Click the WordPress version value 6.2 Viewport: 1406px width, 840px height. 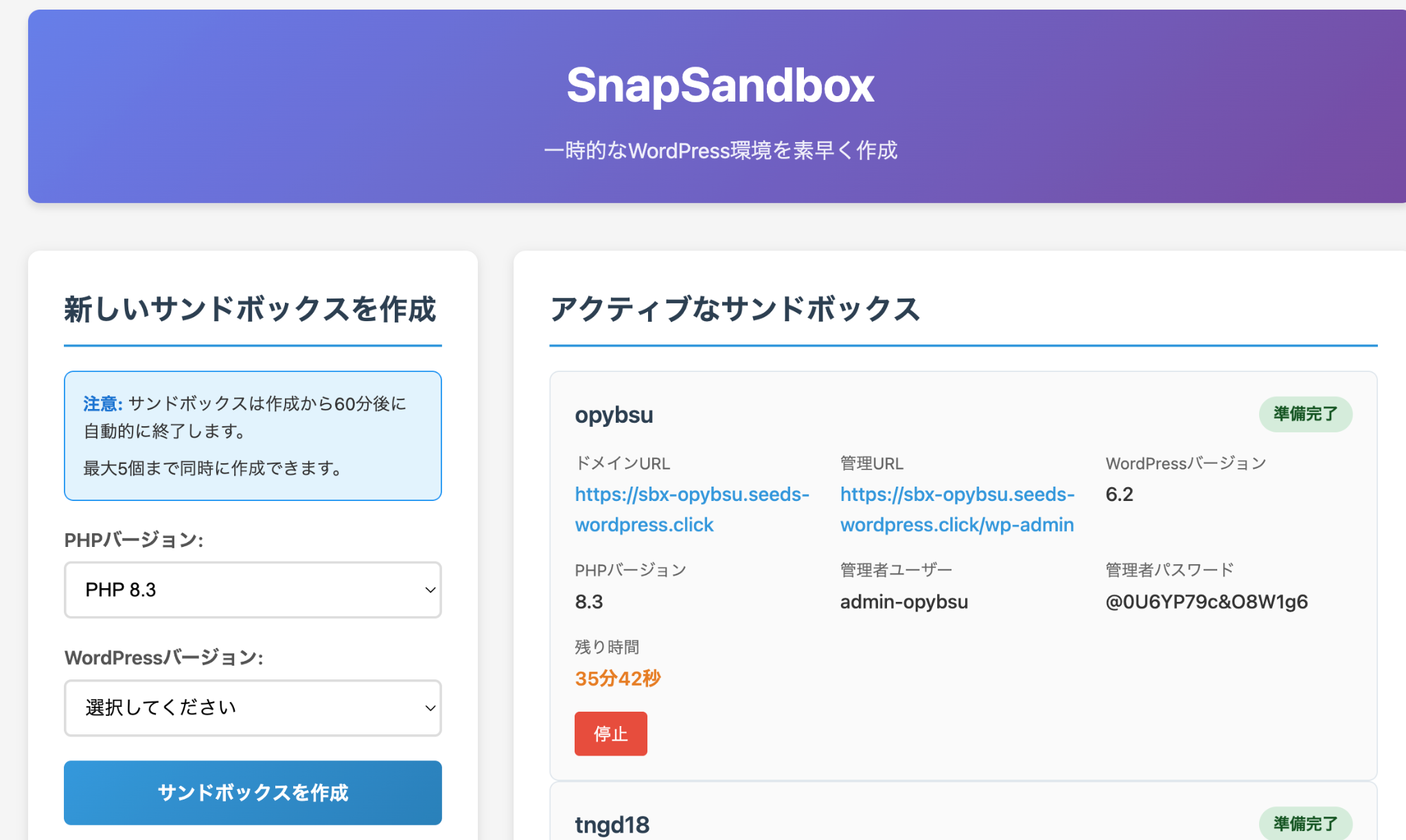coord(1119,495)
